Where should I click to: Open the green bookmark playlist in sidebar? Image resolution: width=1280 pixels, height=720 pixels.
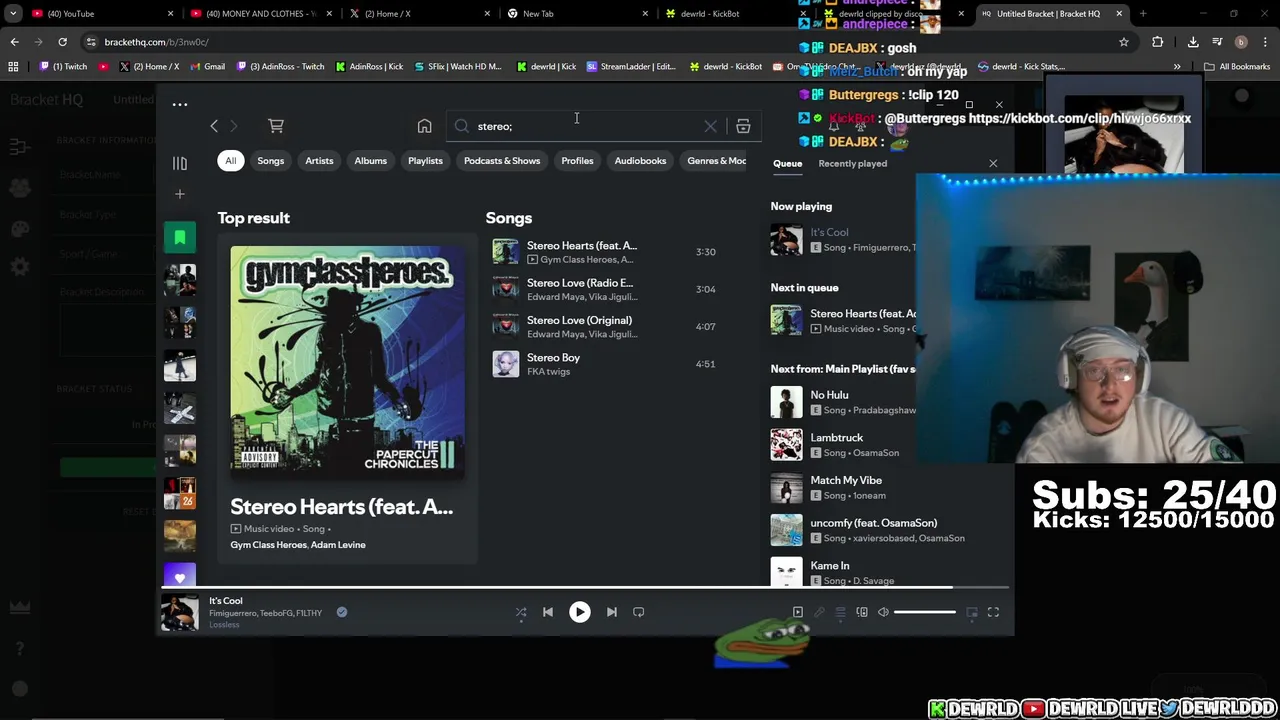[180, 237]
